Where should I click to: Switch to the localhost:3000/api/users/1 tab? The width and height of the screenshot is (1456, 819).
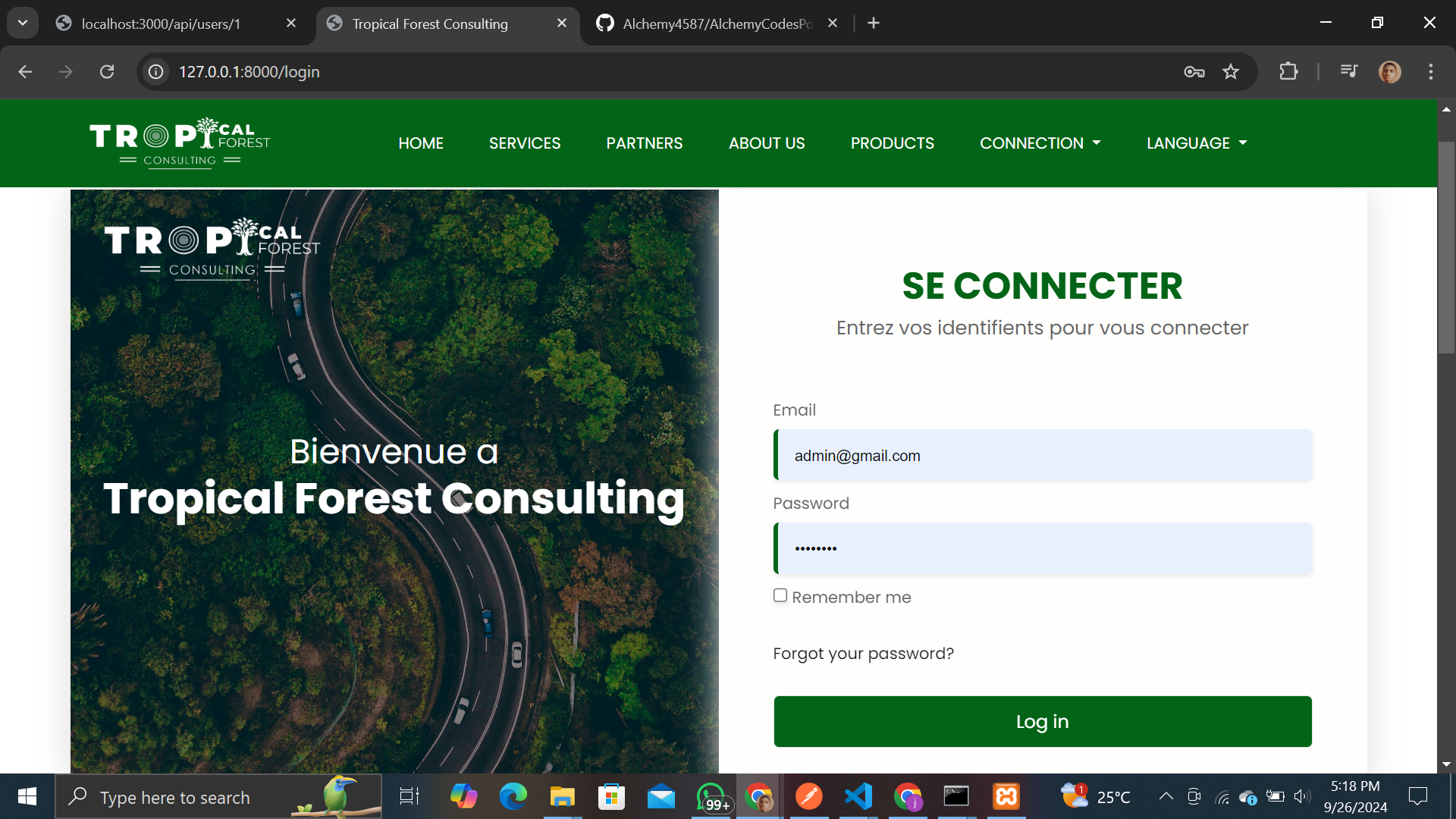[161, 24]
